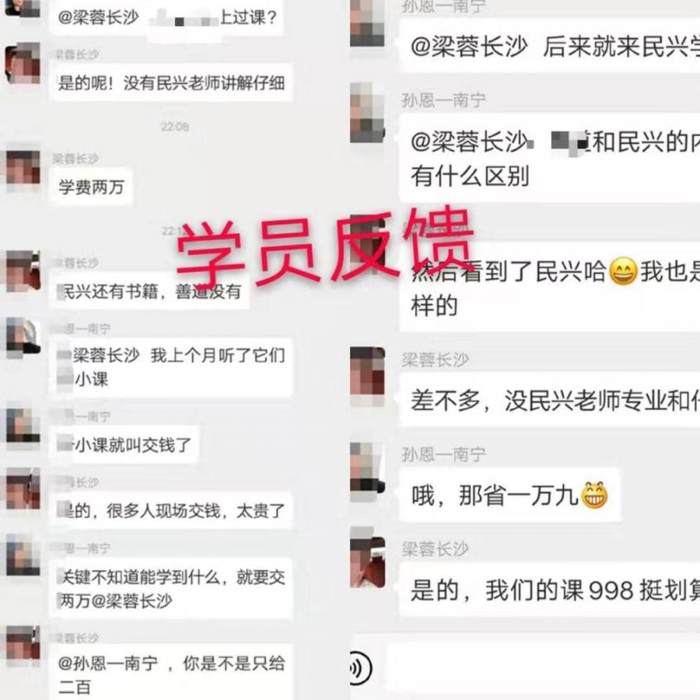Click the '后来就来民兴' message at top right
Screen dimensions: 700x700
tap(550, 46)
